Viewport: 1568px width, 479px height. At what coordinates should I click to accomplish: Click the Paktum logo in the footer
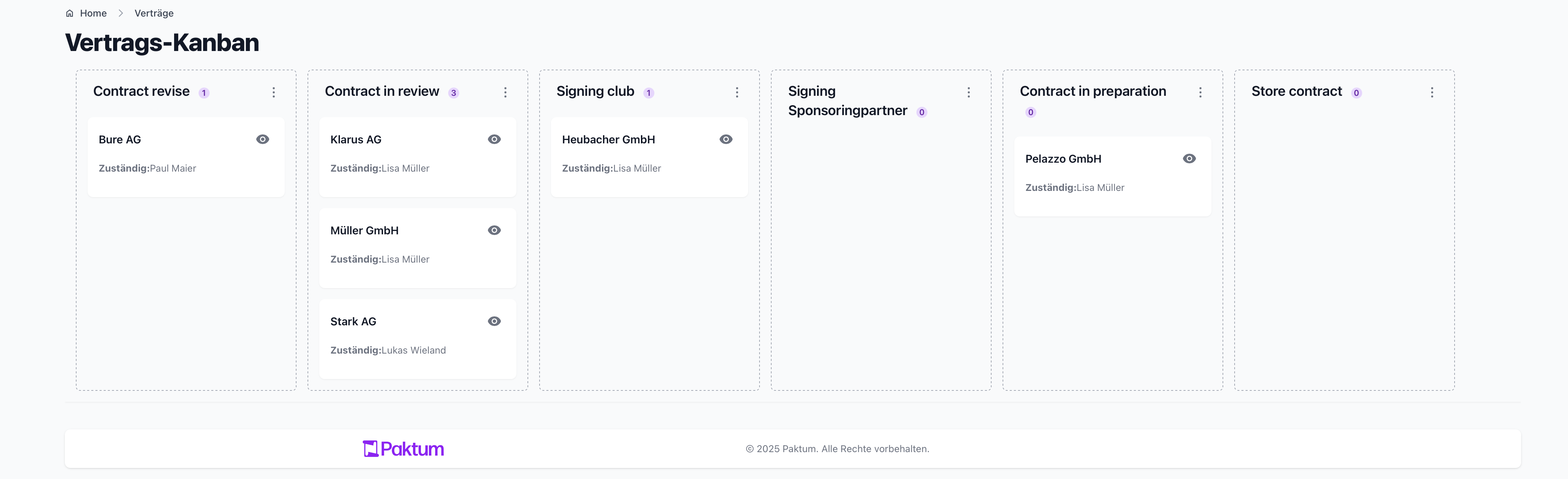403,449
